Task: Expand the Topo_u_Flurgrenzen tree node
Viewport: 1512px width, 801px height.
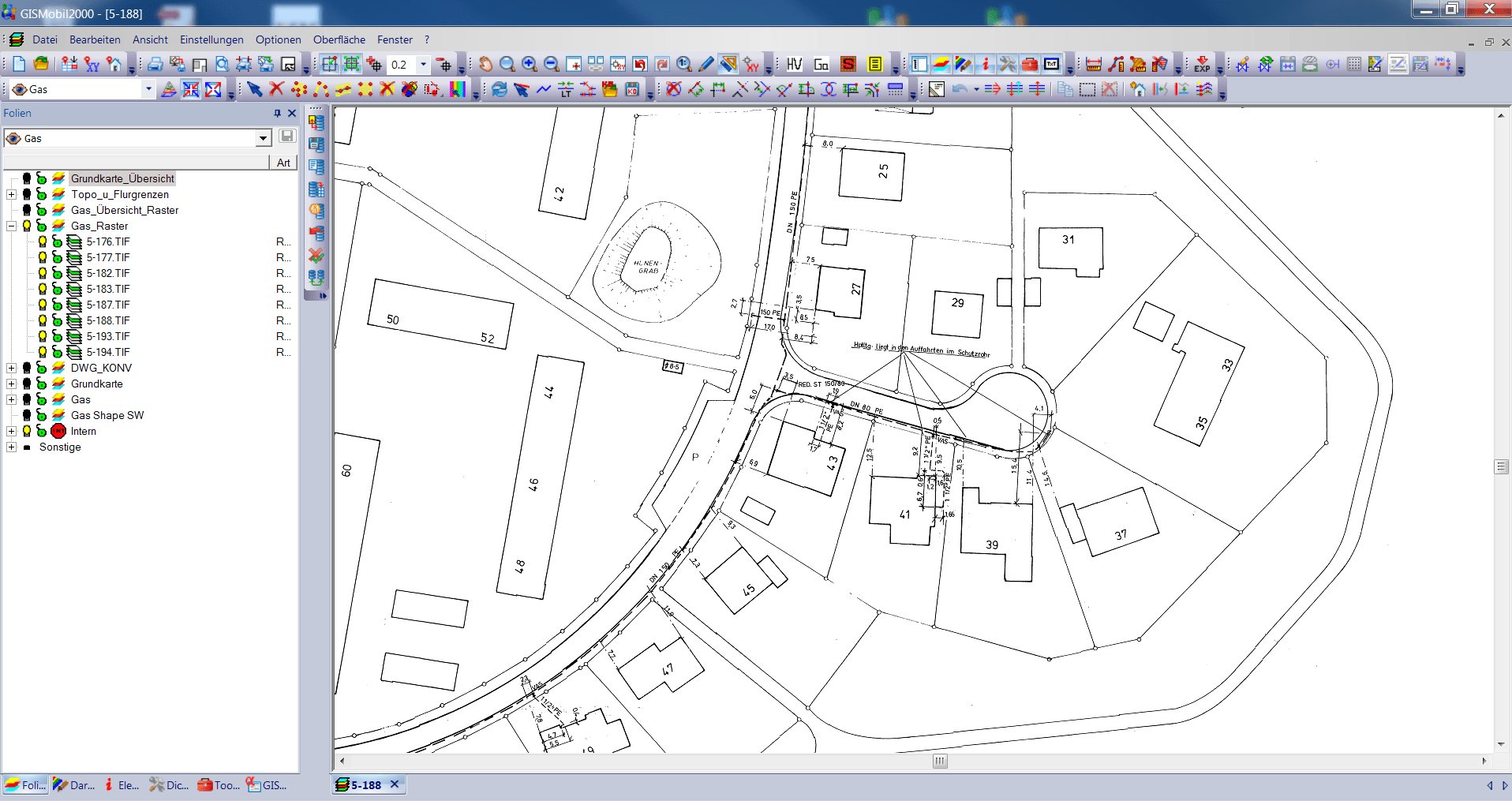Action: coord(12,194)
